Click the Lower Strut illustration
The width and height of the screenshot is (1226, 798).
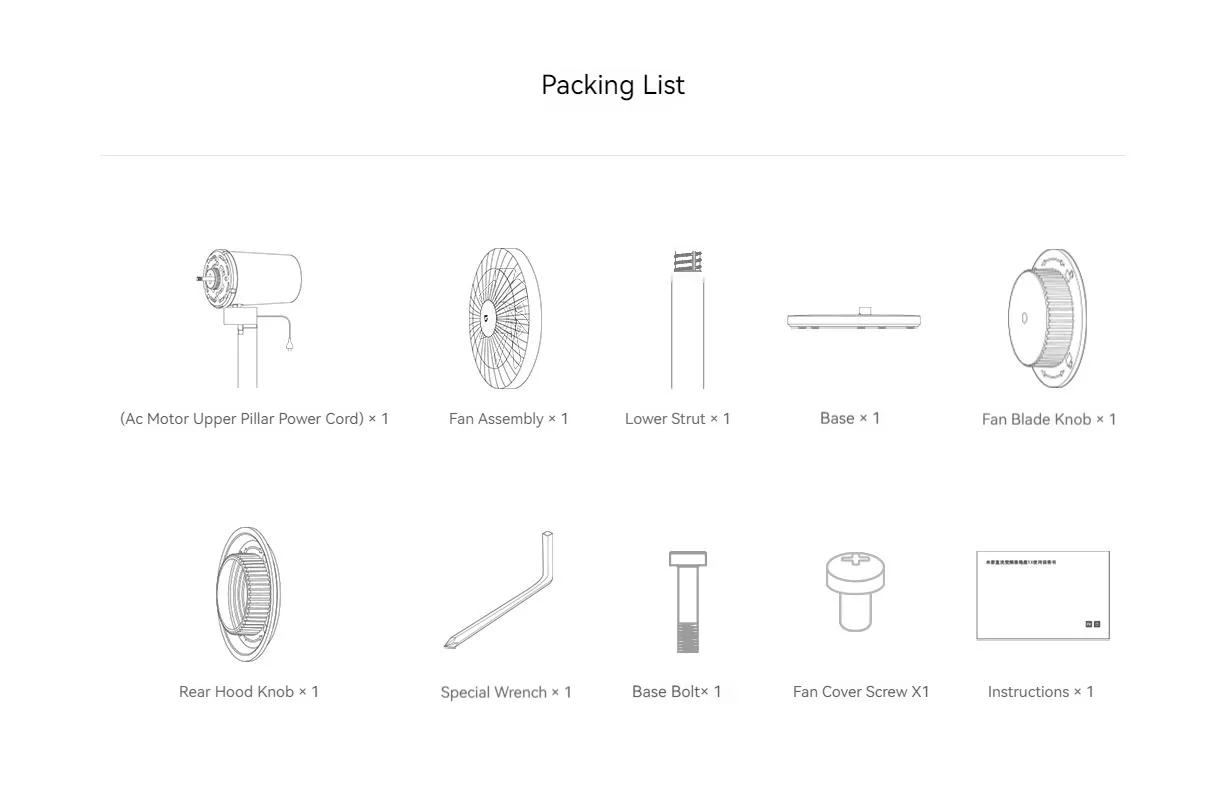[687, 319]
